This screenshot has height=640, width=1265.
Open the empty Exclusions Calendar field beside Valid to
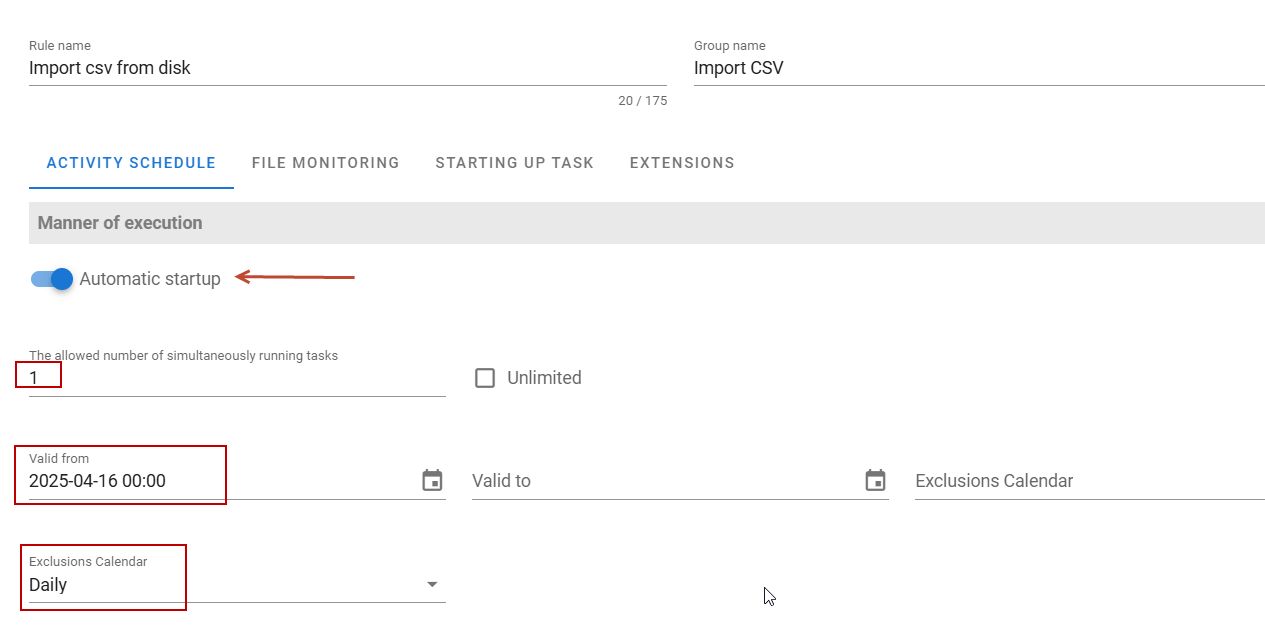pyautogui.click(x=1089, y=480)
